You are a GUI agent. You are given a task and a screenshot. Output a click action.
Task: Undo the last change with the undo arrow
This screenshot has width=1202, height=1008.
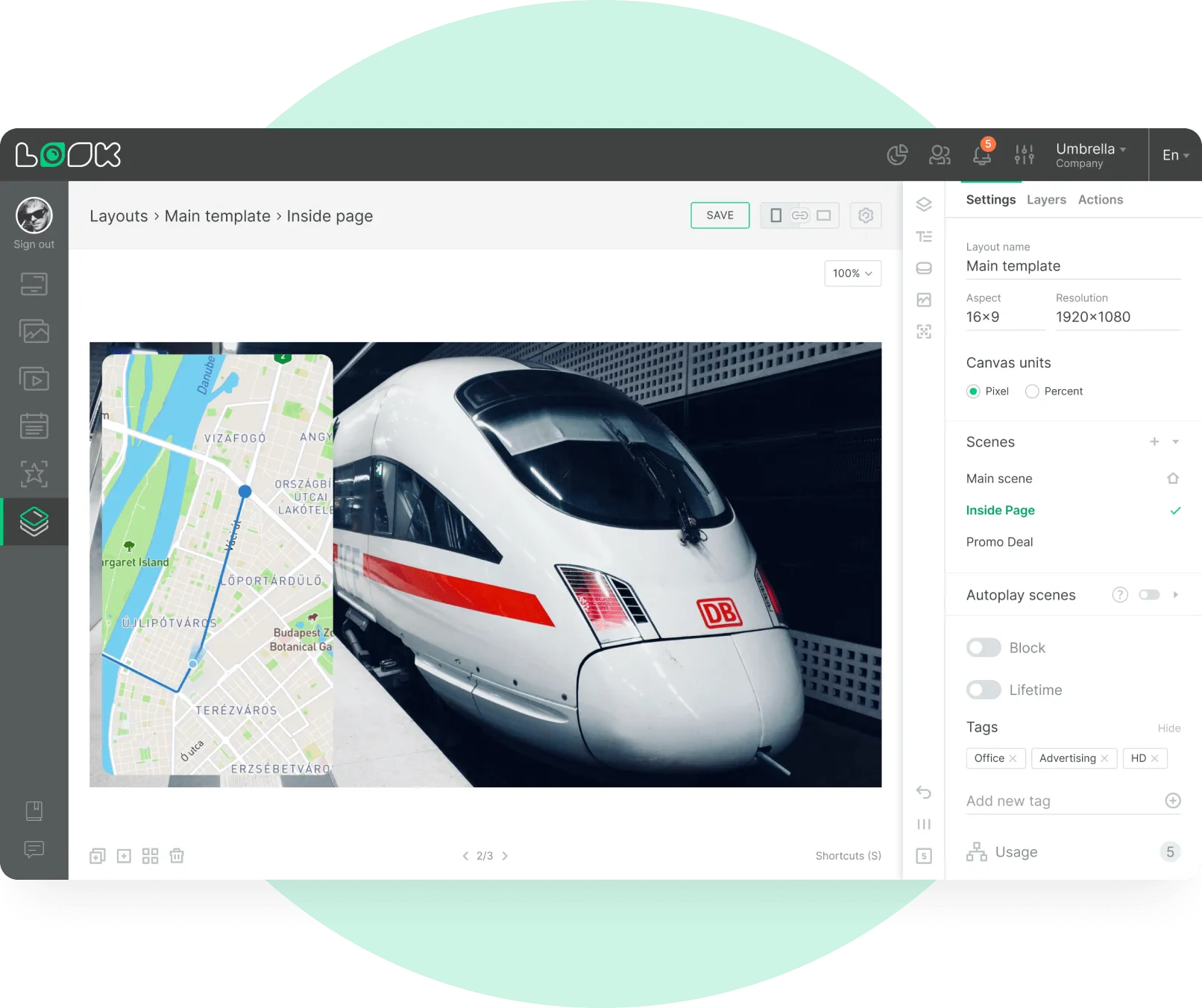coord(925,793)
